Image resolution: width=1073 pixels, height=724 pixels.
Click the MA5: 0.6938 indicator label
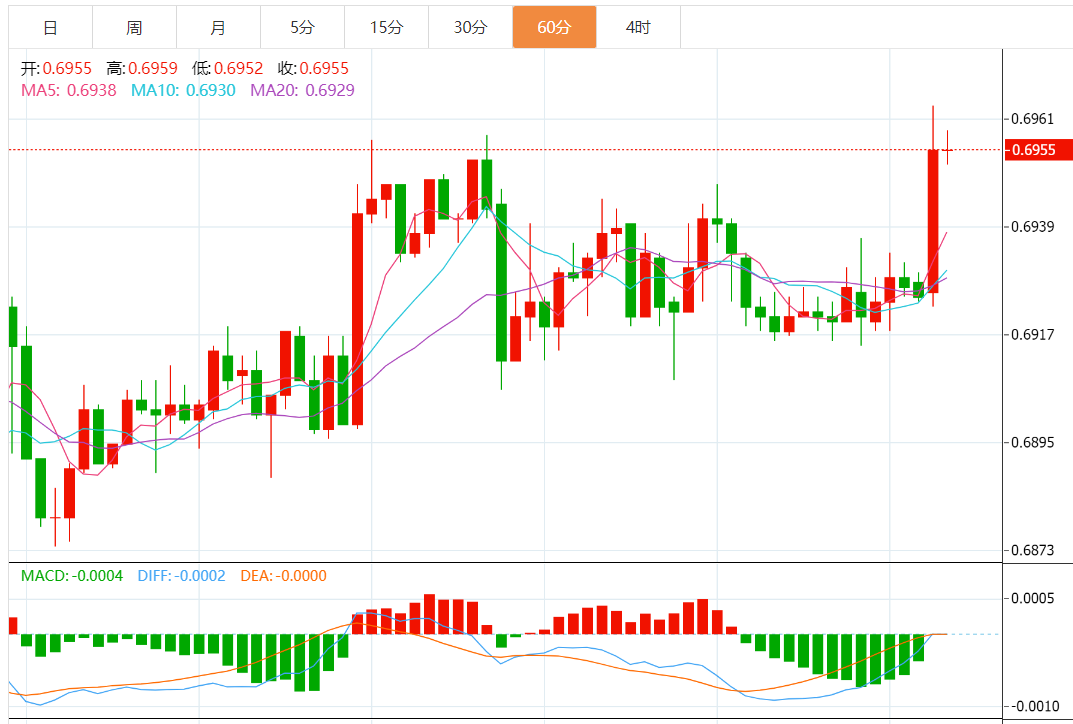tap(68, 90)
